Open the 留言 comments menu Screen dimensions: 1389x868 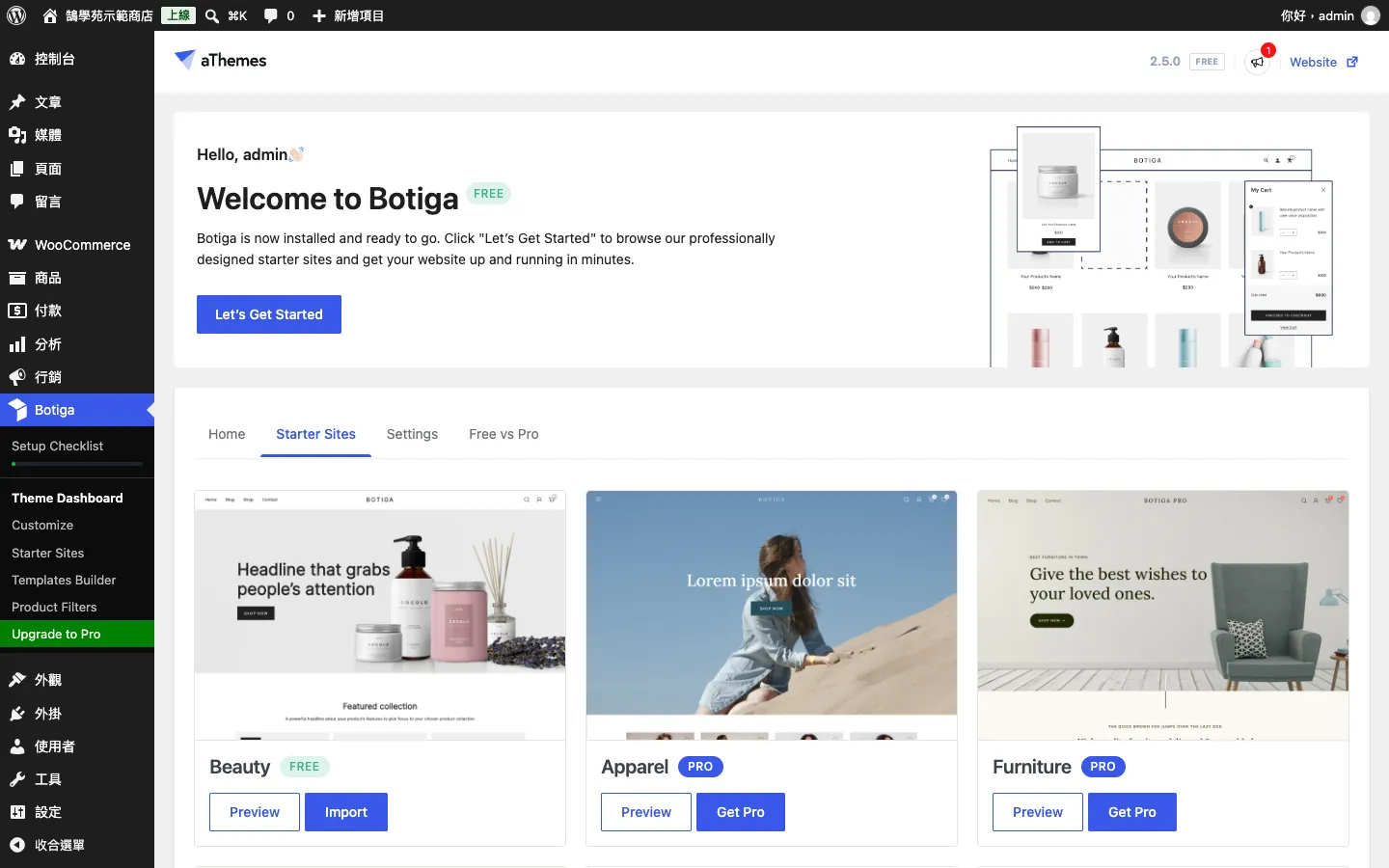pos(77,202)
